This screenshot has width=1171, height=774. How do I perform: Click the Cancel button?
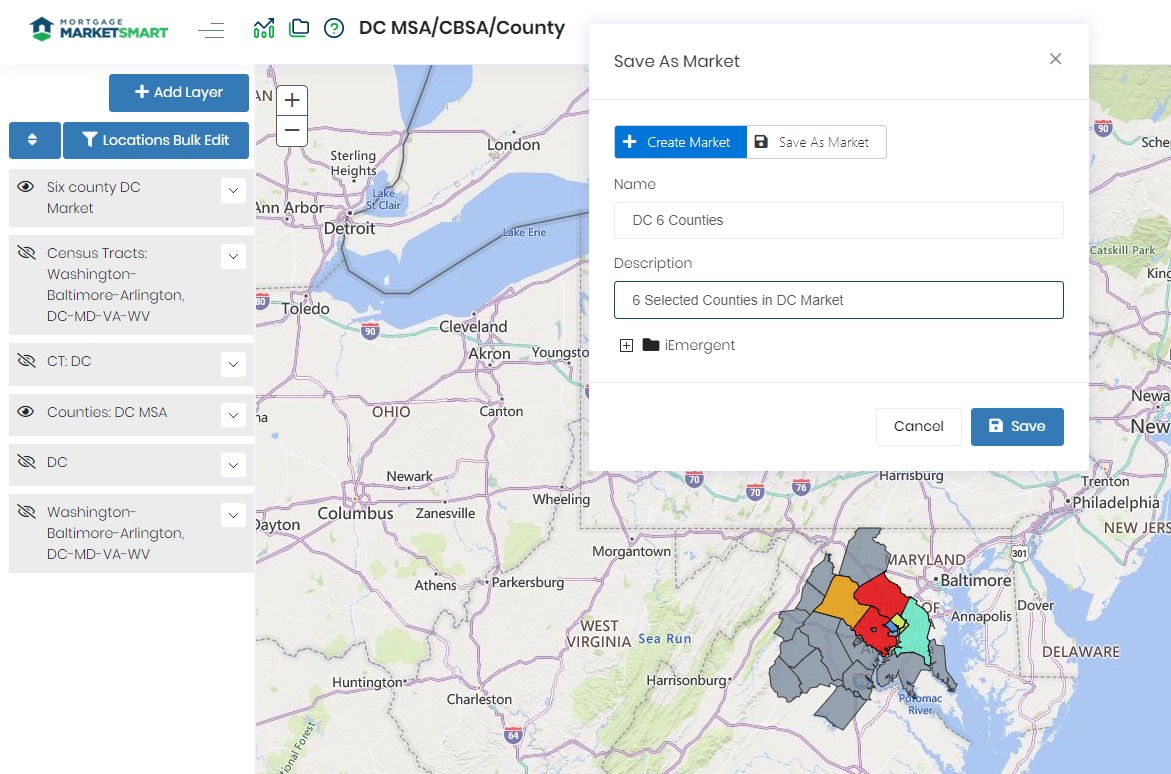pos(919,427)
